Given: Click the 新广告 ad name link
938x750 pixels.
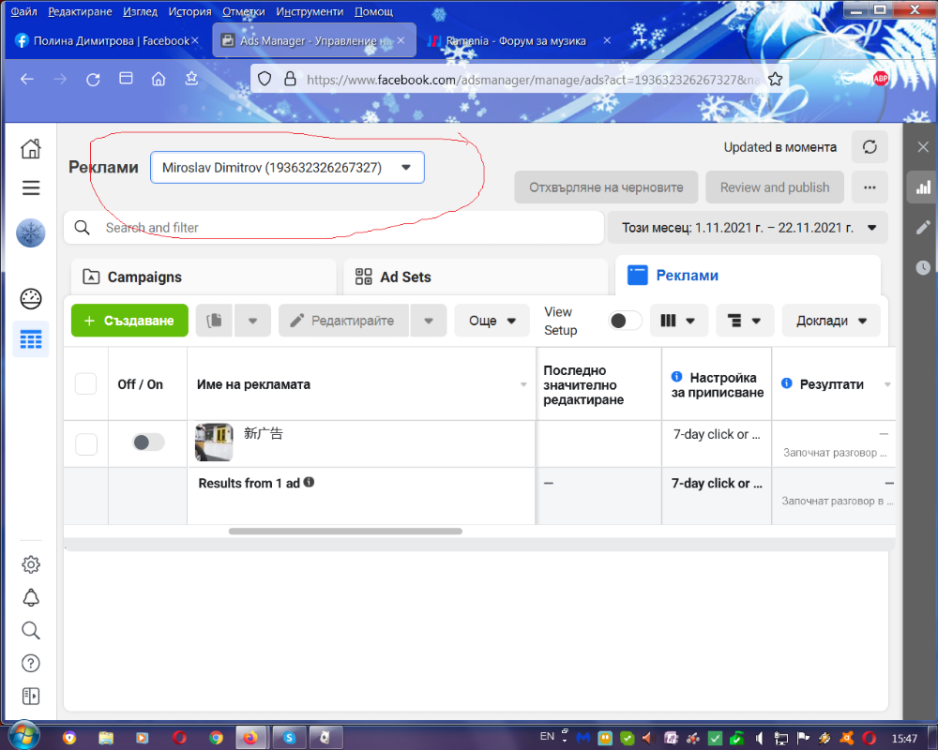Looking at the screenshot, I should pyautogui.click(x=263, y=433).
